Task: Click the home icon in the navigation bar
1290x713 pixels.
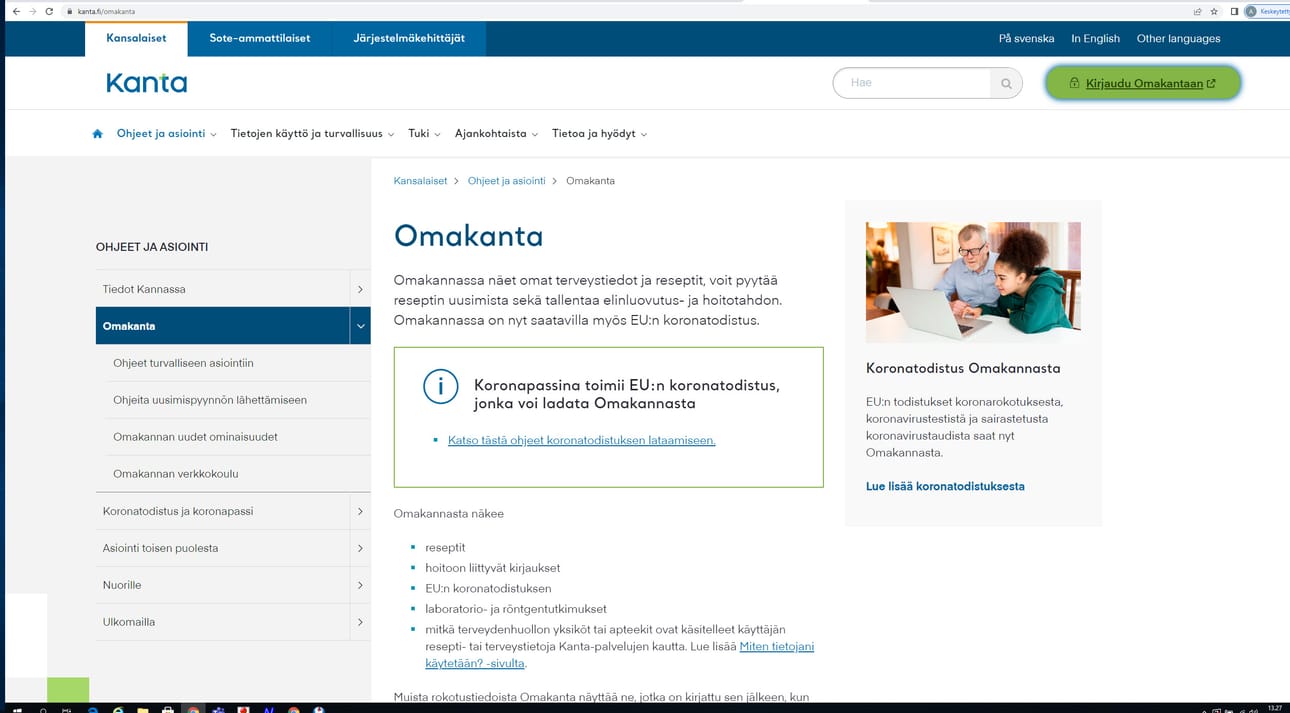Action: pos(97,134)
